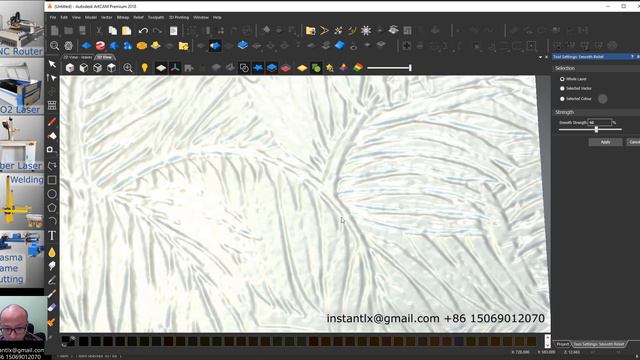The image size is (640, 360).
Task: Activate the Ellipse drawing tool
Action: click(x=52, y=194)
